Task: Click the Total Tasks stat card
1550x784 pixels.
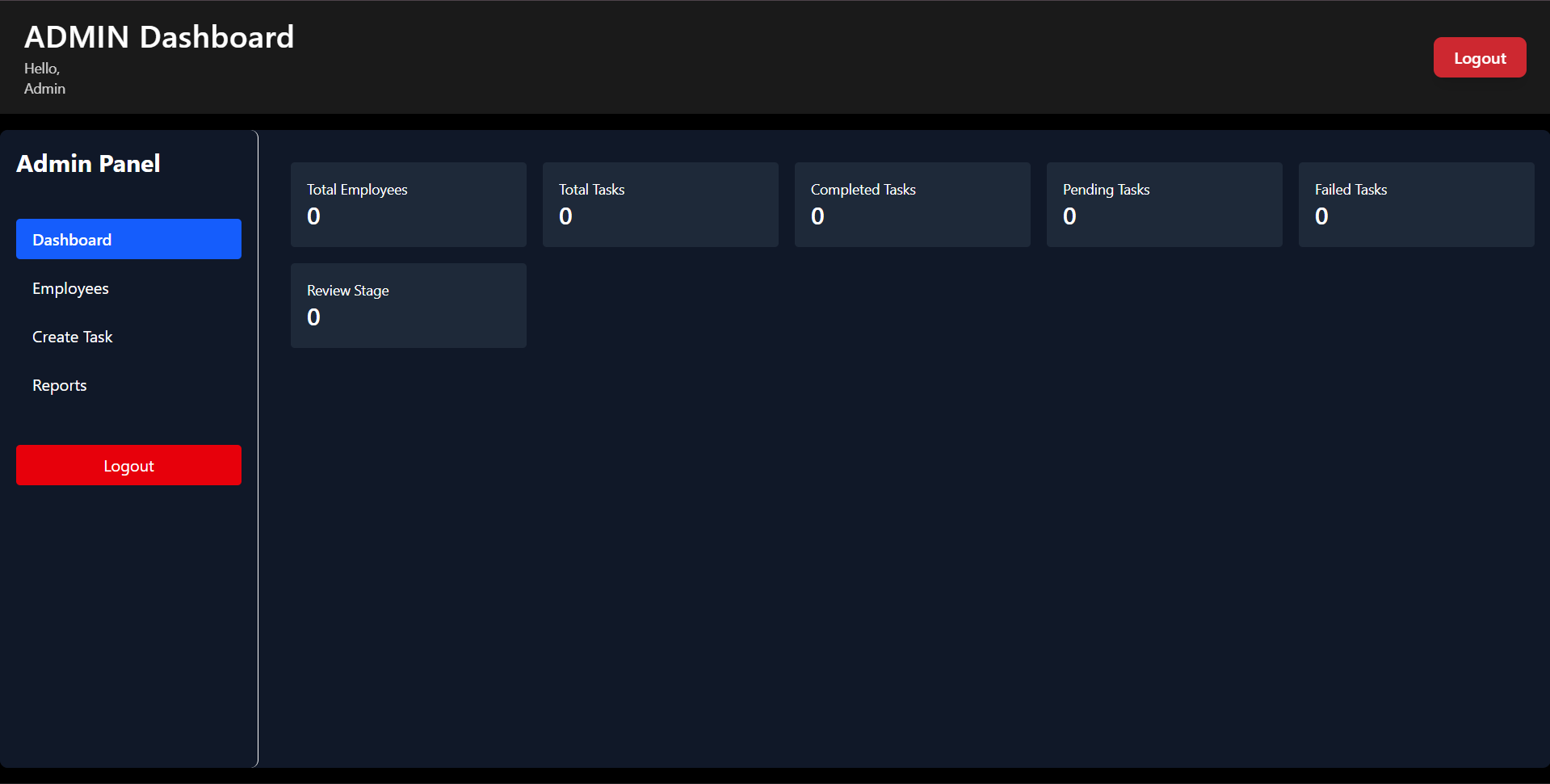Action: 661,204
